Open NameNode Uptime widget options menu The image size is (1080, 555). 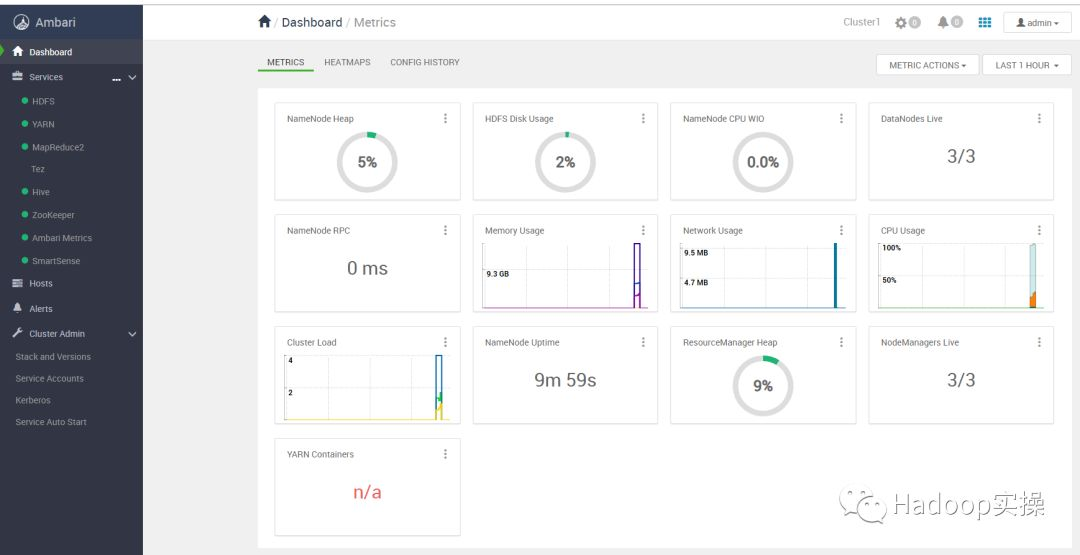pyautogui.click(x=643, y=342)
